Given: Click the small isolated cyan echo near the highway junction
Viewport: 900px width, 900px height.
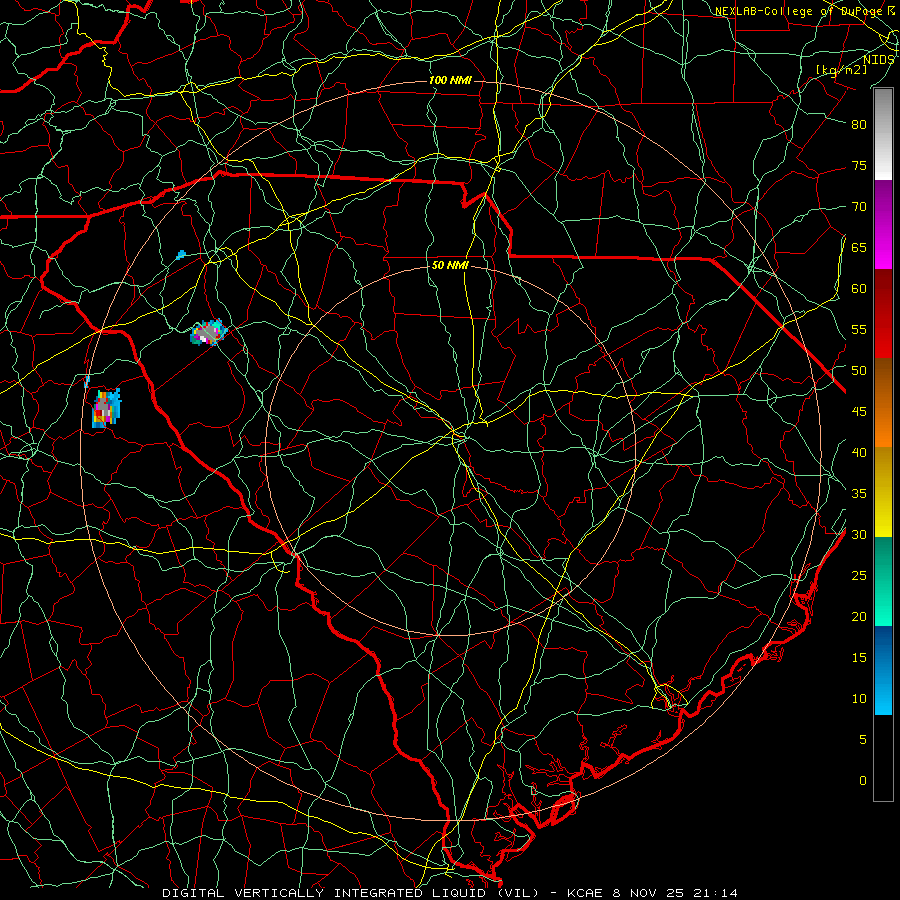Looking at the screenshot, I should pyautogui.click(x=181, y=254).
